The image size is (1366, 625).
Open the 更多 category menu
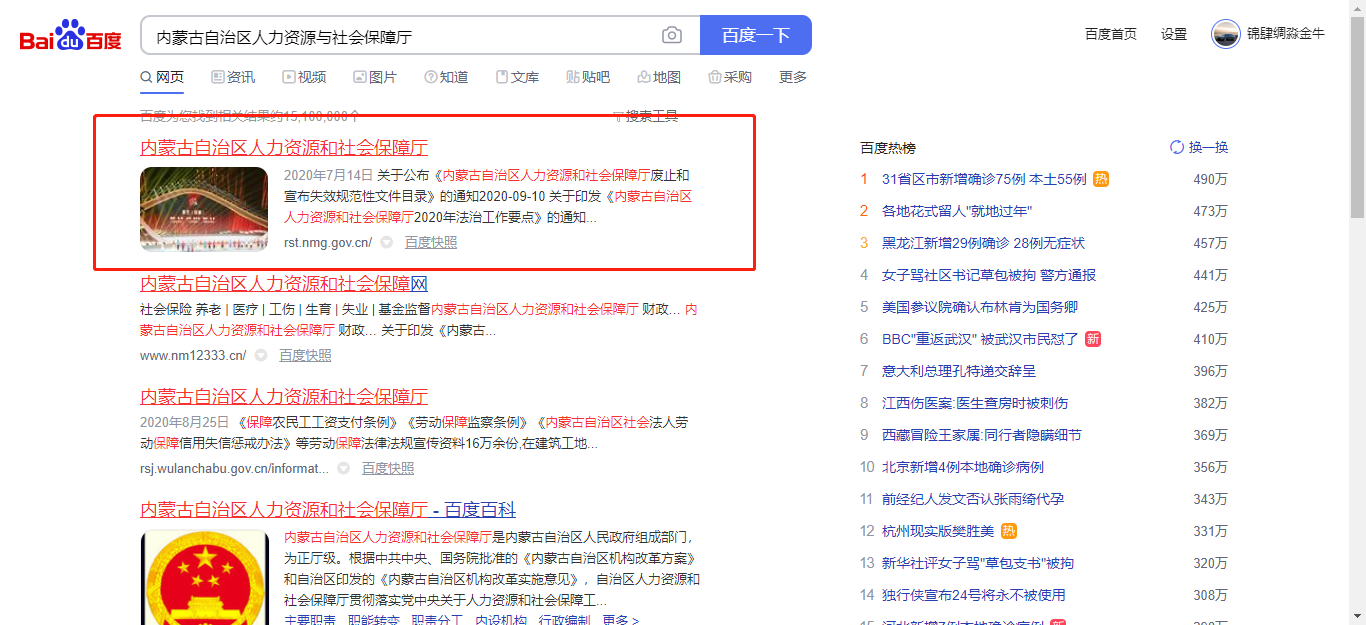pyautogui.click(x=793, y=77)
